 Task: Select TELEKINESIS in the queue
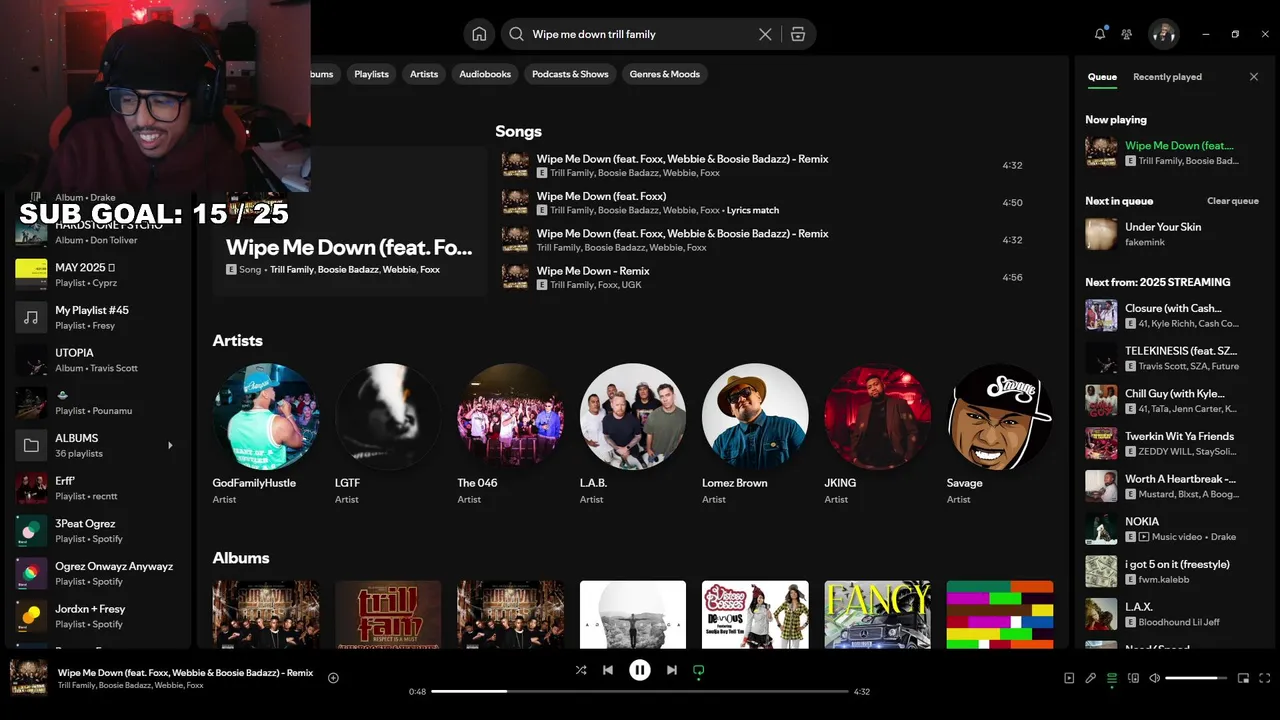tap(1173, 358)
